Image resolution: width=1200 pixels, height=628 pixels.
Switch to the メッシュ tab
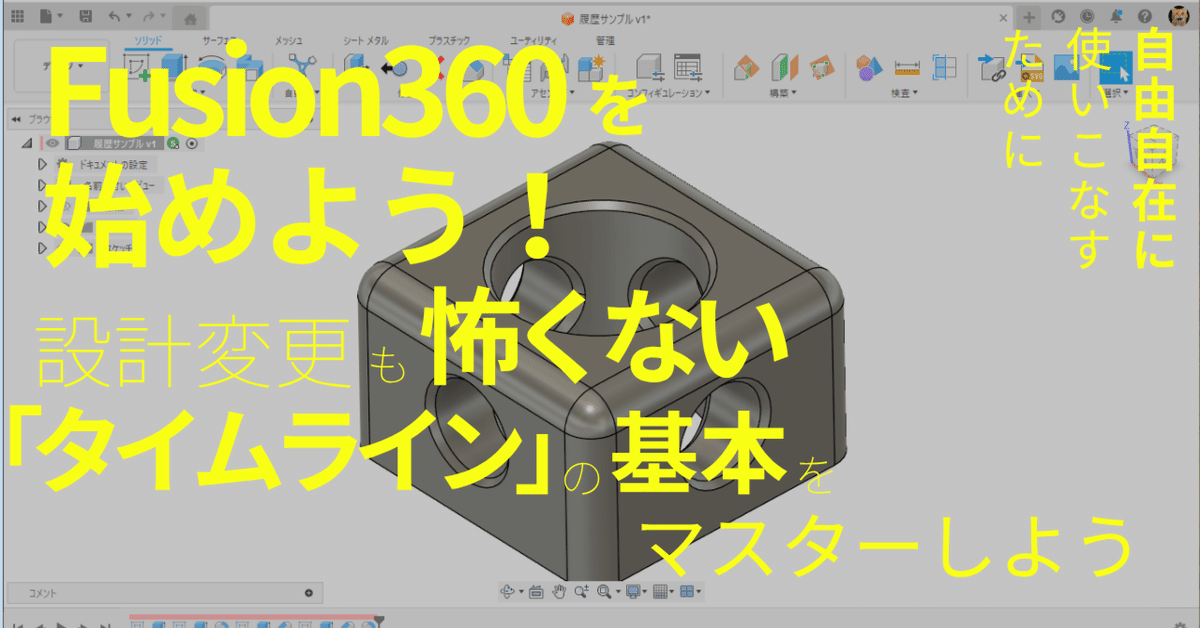click(x=289, y=40)
